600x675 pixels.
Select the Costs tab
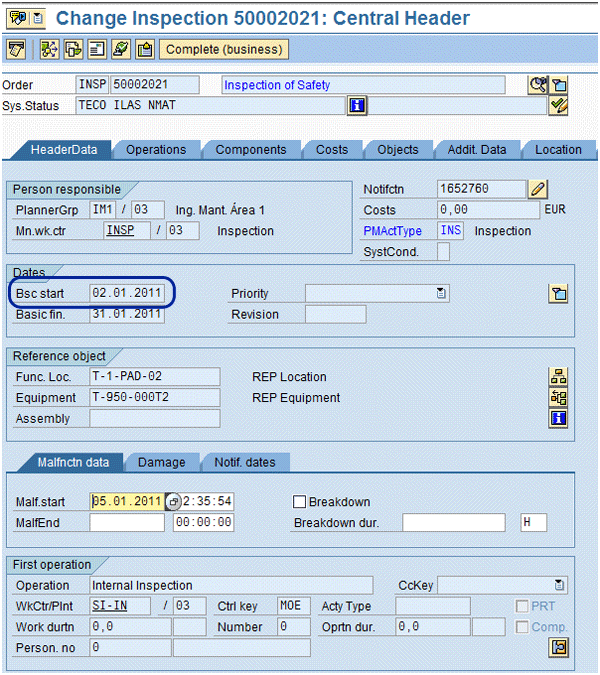(332, 150)
